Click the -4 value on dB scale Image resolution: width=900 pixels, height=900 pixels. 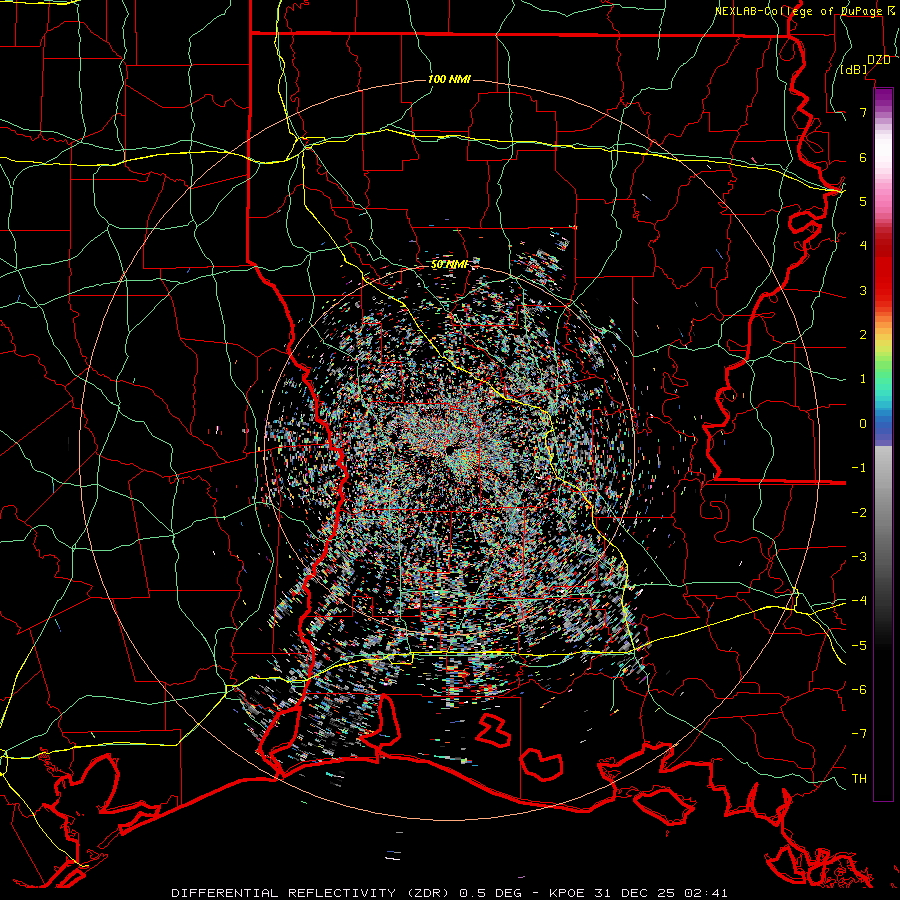pyautogui.click(x=859, y=601)
